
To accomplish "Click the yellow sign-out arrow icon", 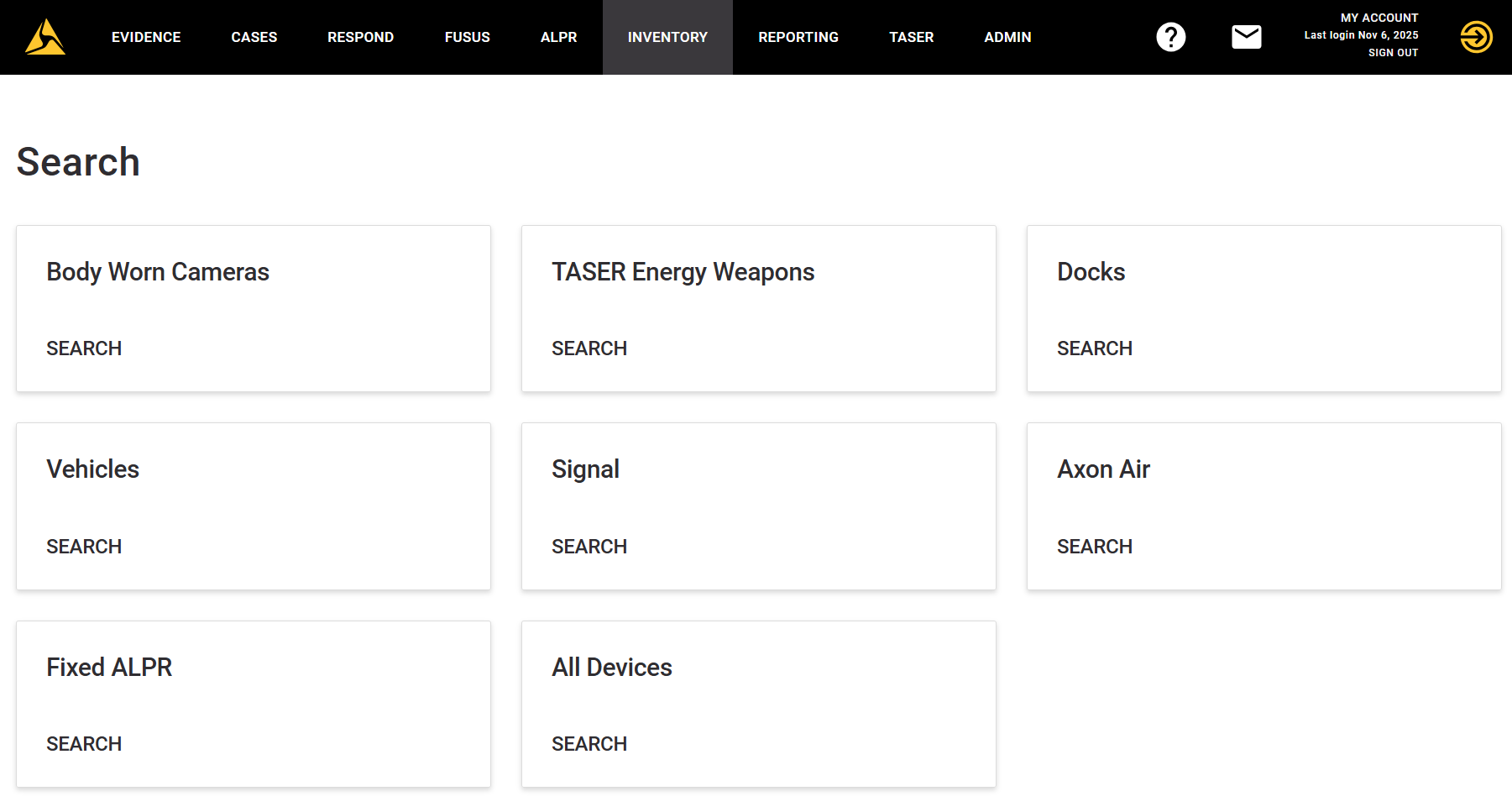I will click(x=1476, y=37).
